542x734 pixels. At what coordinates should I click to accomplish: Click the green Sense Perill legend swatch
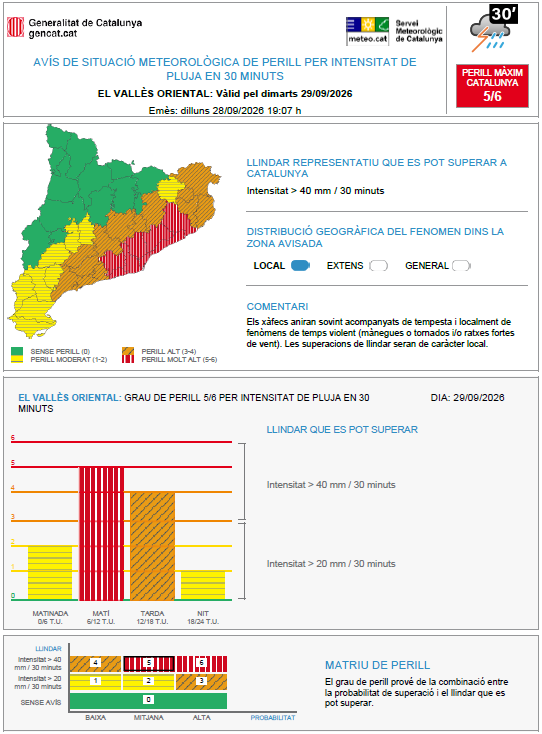click(x=17, y=351)
